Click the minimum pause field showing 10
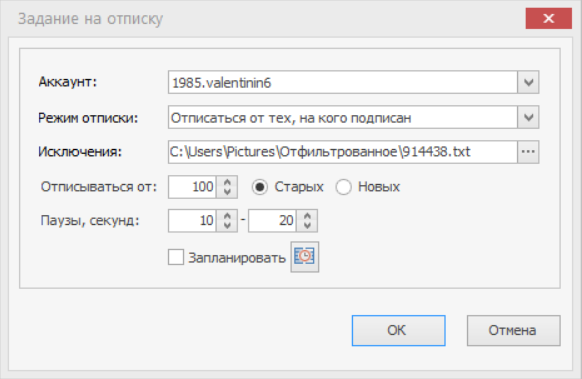The width and height of the screenshot is (582, 379). point(192,220)
